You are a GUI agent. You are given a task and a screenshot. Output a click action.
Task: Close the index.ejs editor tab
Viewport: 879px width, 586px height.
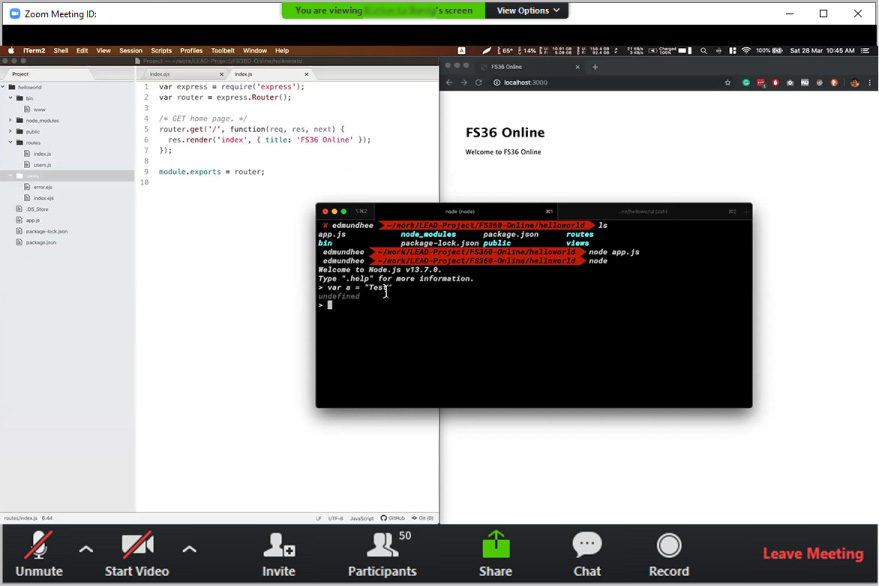coord(221,74)
